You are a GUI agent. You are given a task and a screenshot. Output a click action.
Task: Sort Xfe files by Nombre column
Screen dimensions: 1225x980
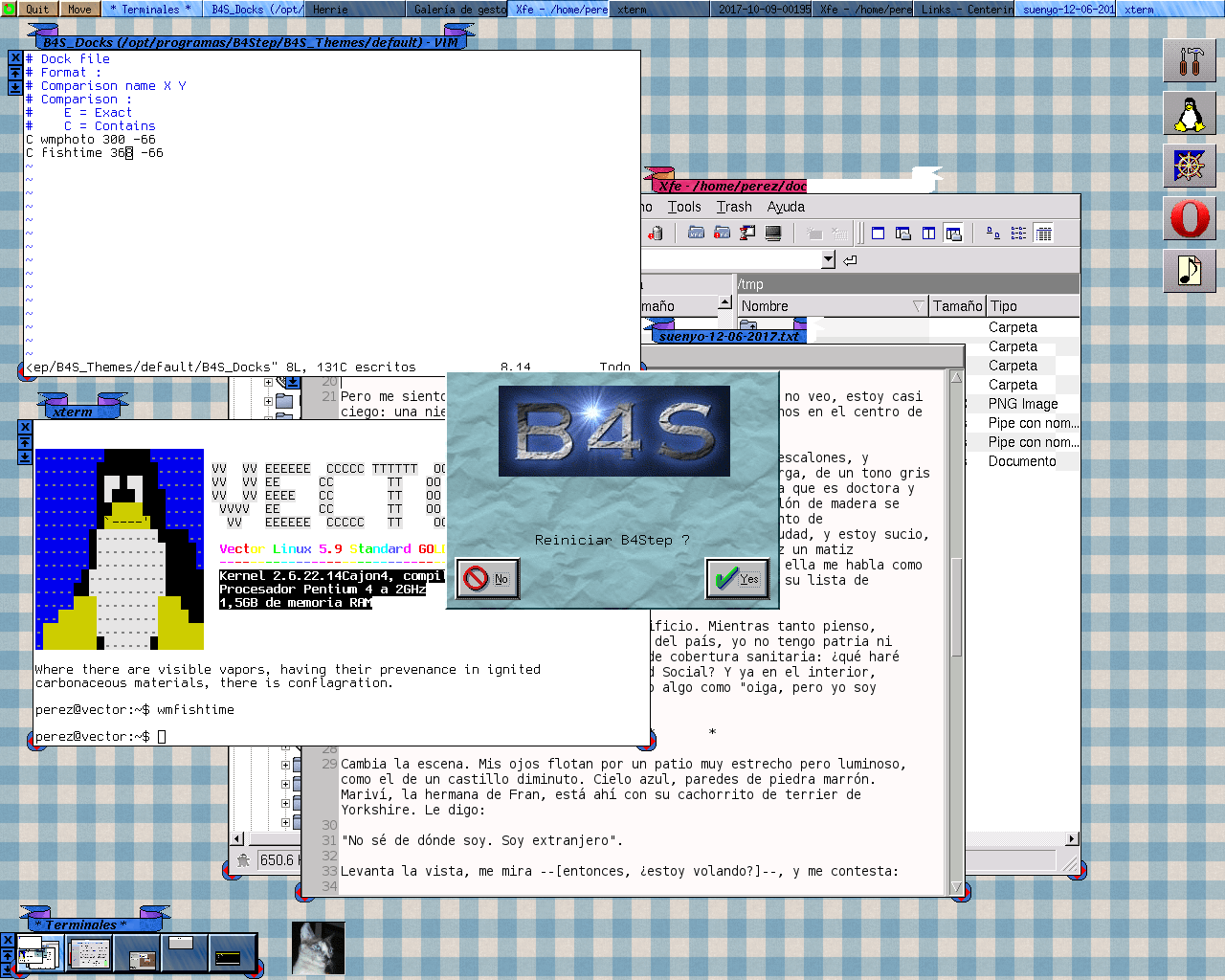[x=833, y=306]
